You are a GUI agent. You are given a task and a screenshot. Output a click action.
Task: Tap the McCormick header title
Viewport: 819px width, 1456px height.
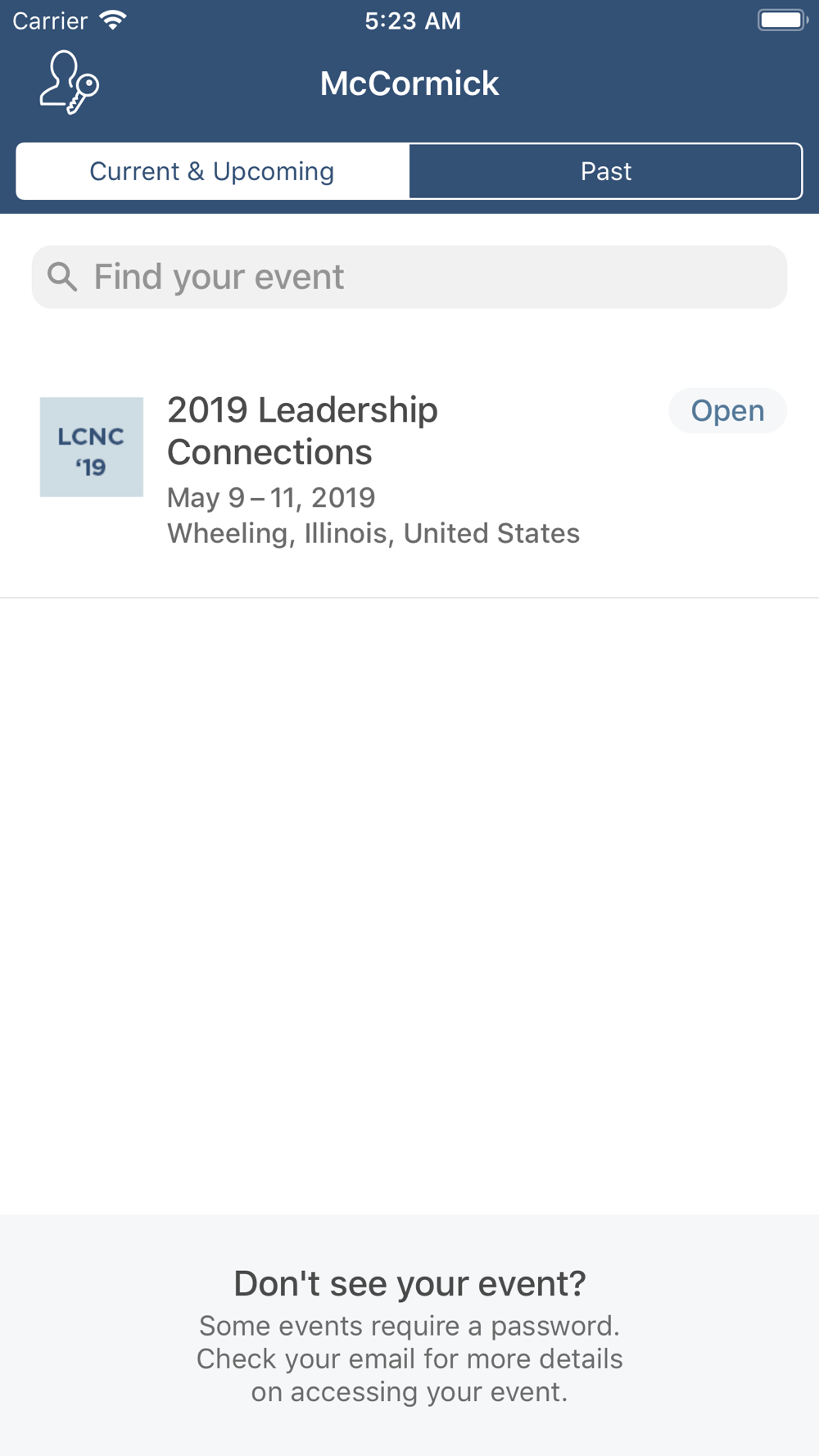[409, 84]
